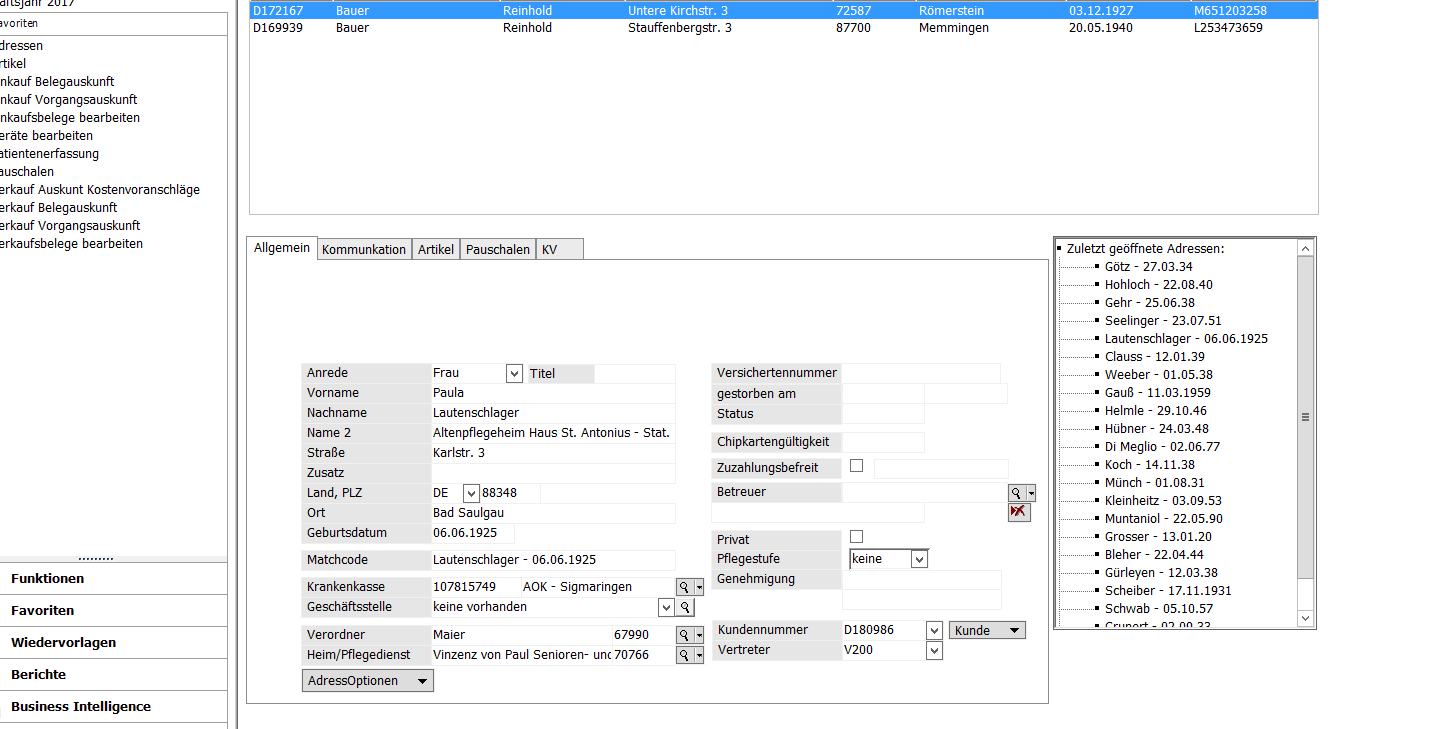
Task: Open the Heim/Pflegedienst lookup magnifier
Action: click(685, 655)
